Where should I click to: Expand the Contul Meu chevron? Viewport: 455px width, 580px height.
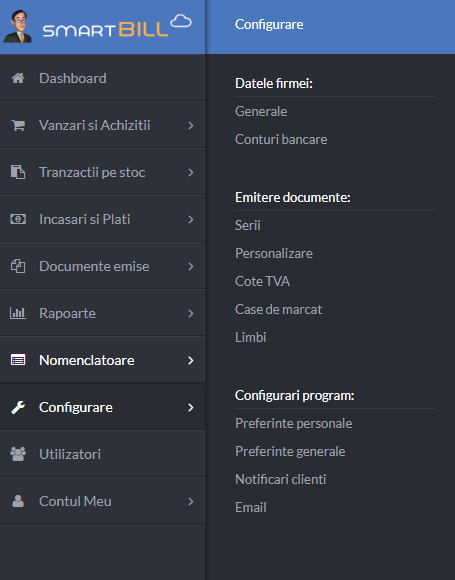point(191,501)
